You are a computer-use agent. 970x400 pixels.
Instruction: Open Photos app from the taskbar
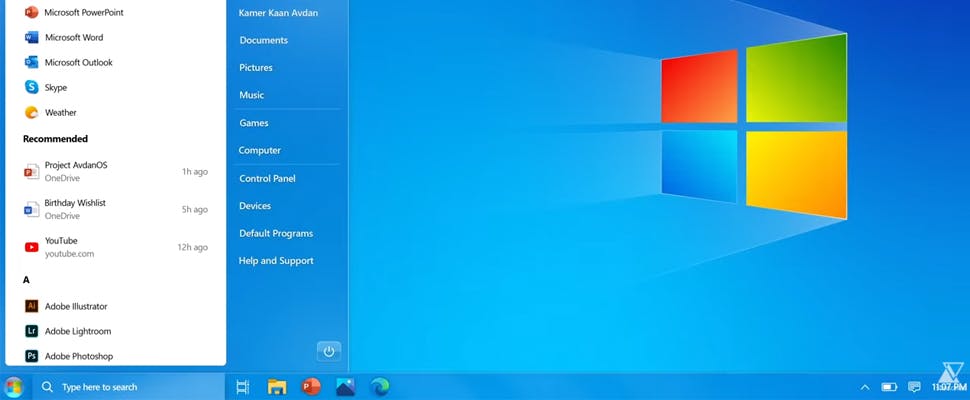pyautogui.click(x=345, y=387)
